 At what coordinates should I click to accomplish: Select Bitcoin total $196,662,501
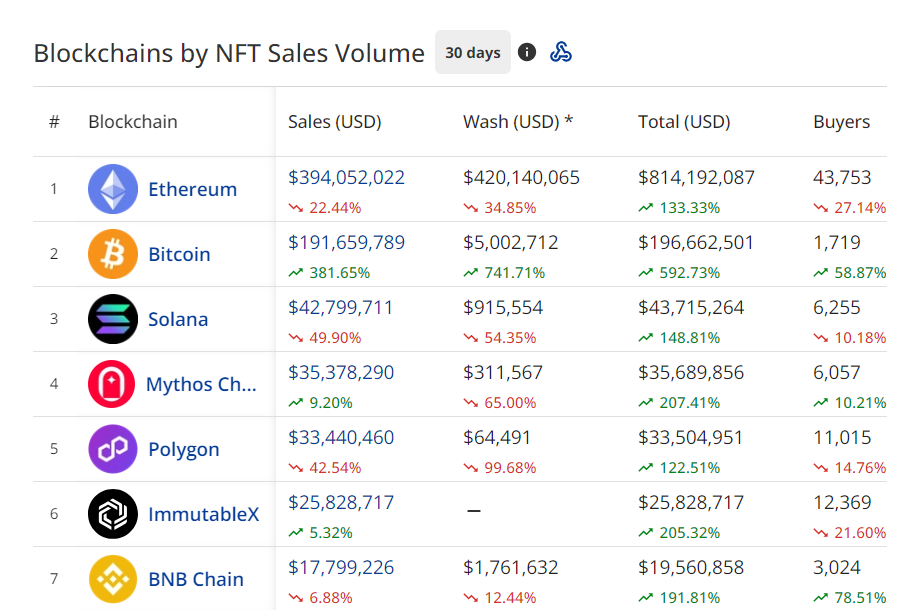click(696, 242)
